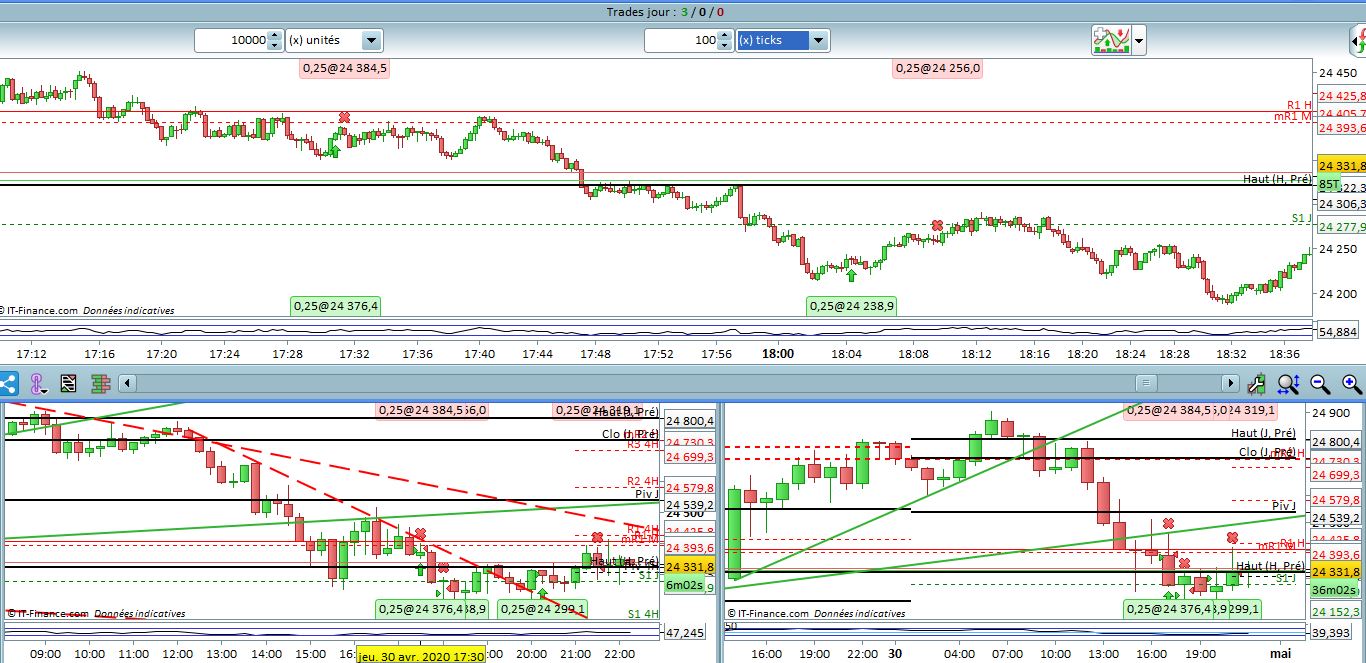Step the 10000 quantity spinner
Screen dimensions: 1366x663
(275, 40)
